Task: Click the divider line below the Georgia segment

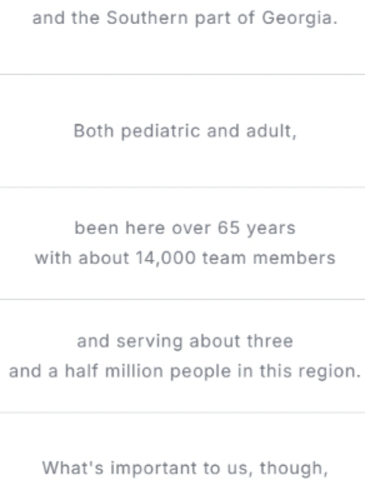Action: coord(182,75)
